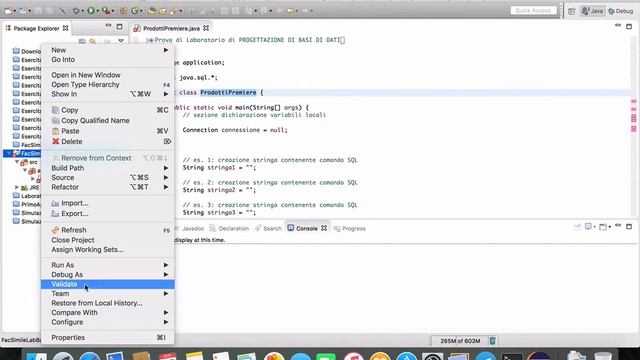Screen dimensions: 640x360
Task: Close the Console view tab
Action: point(324,228)
